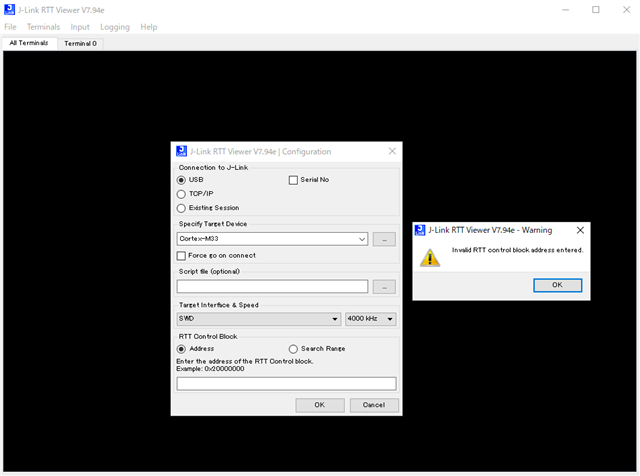Select the Existing Session radio button
The height and width of the screenshot is (476, 640).
click(181, 208)
